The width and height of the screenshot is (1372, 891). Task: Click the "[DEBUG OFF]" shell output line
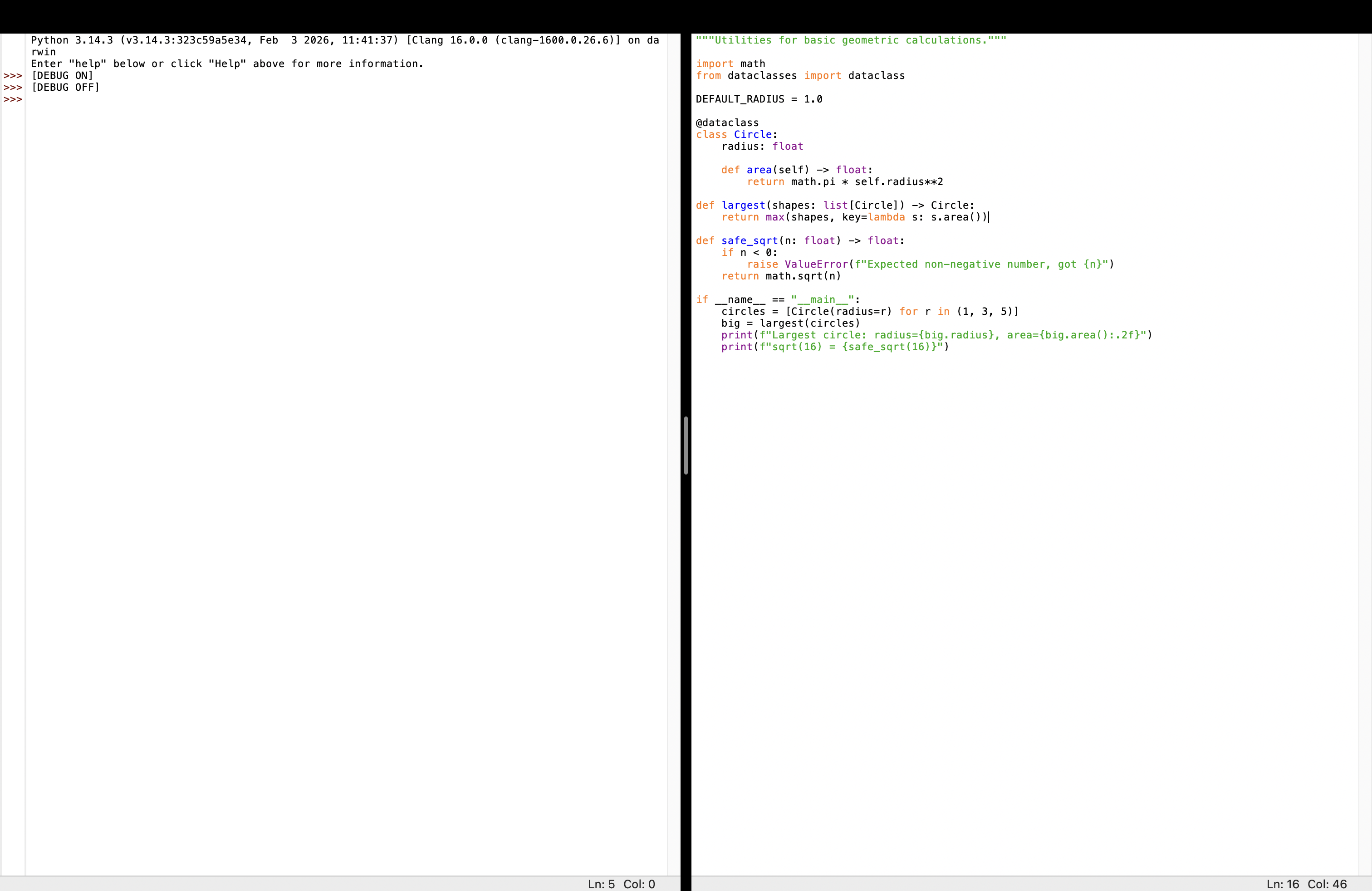tap(65, 87)
